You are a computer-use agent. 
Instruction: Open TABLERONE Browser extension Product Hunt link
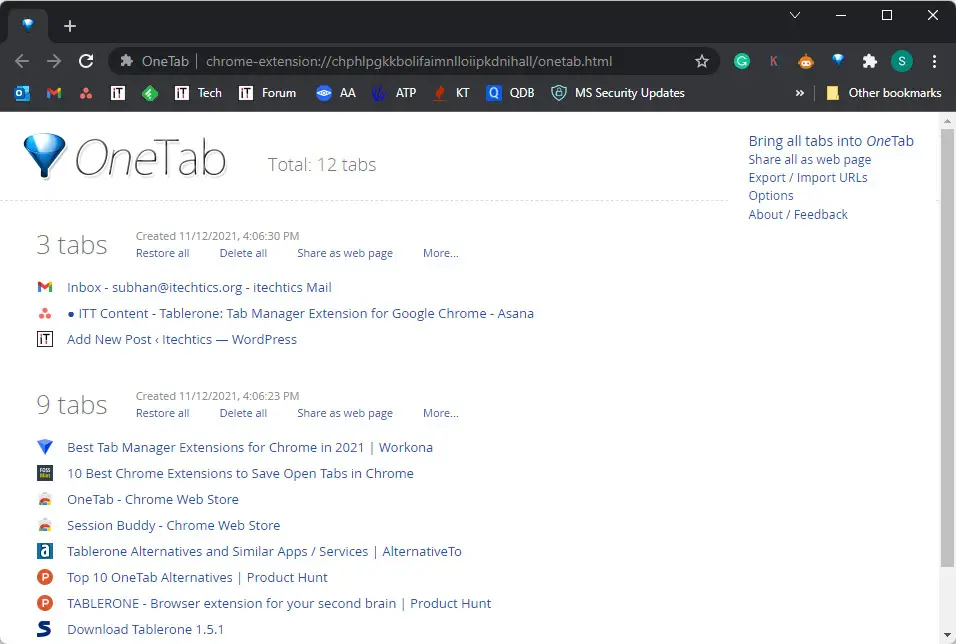pos(279,603)
